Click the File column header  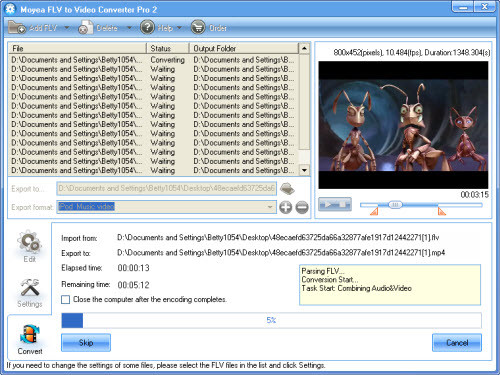[77, 48]
